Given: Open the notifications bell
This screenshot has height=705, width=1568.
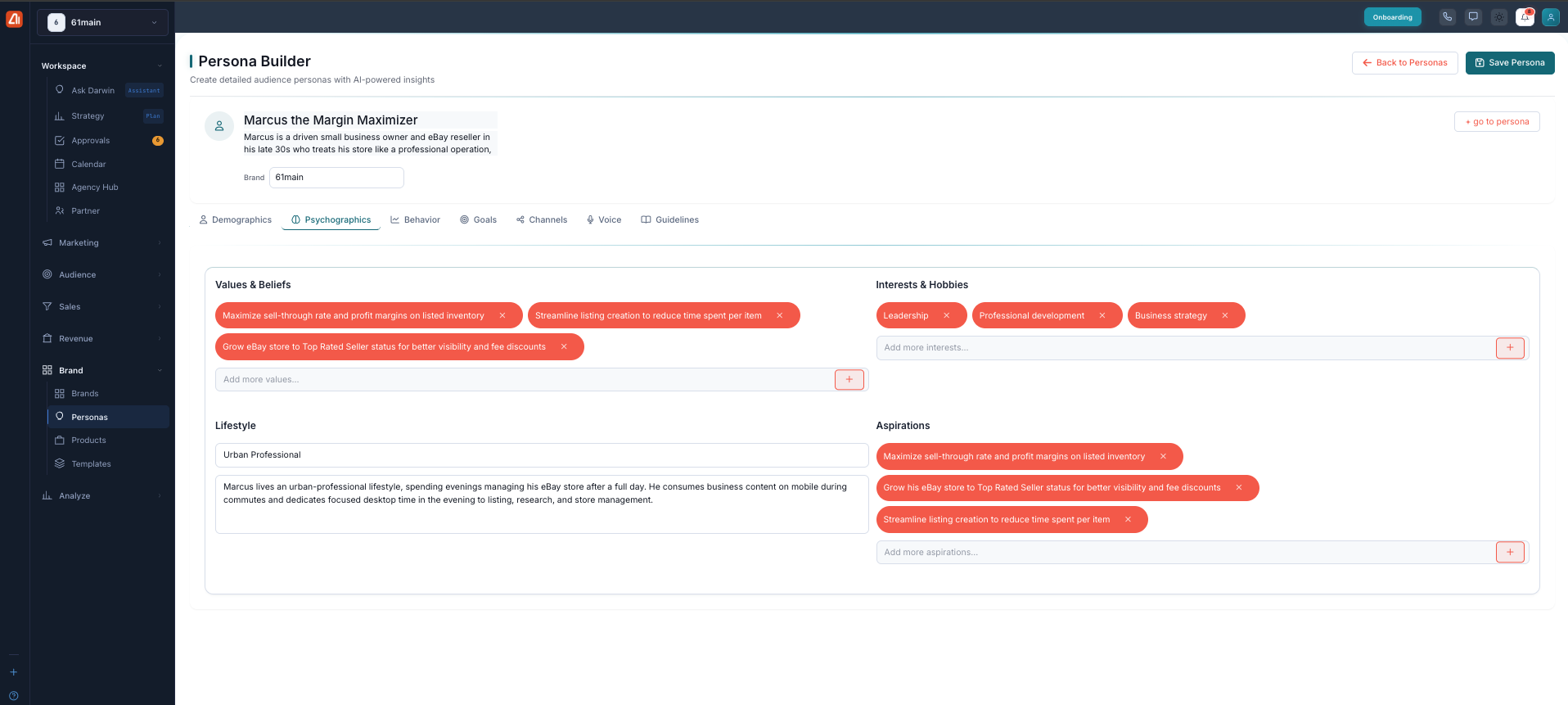Looking at the screenshot, I should click(1525, 17).
